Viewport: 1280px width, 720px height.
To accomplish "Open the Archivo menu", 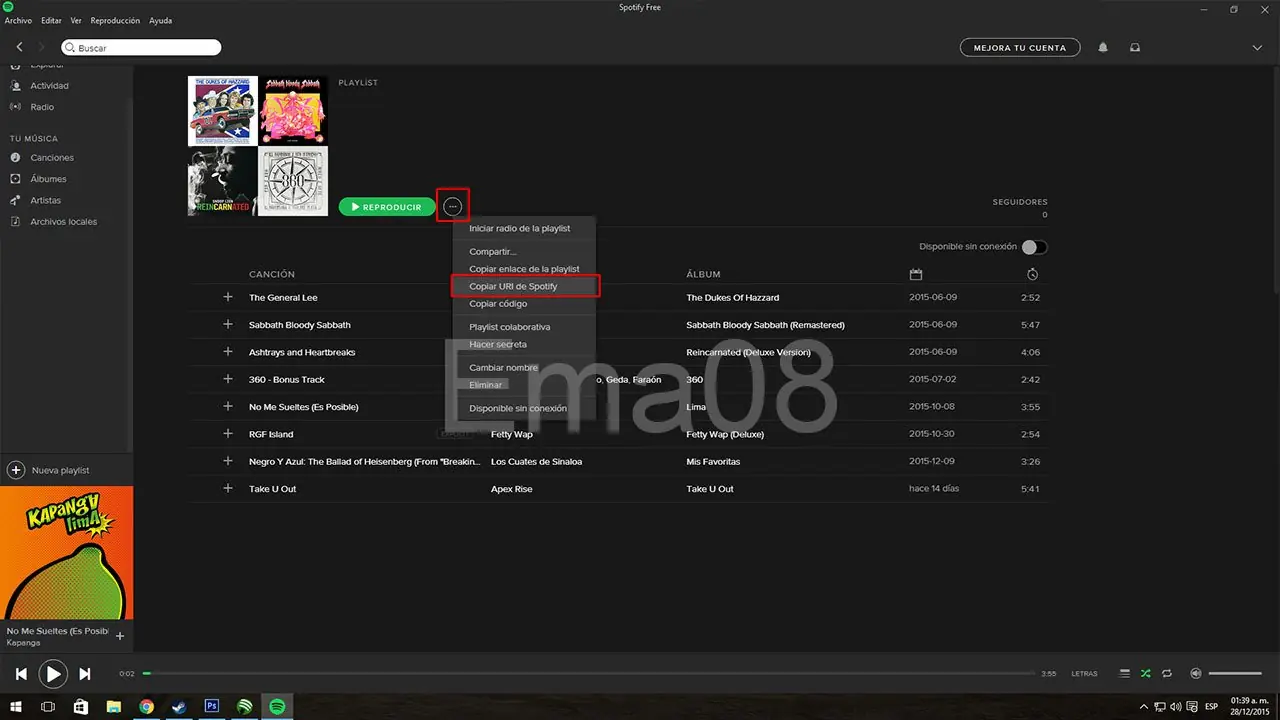I will coord(19,21).
